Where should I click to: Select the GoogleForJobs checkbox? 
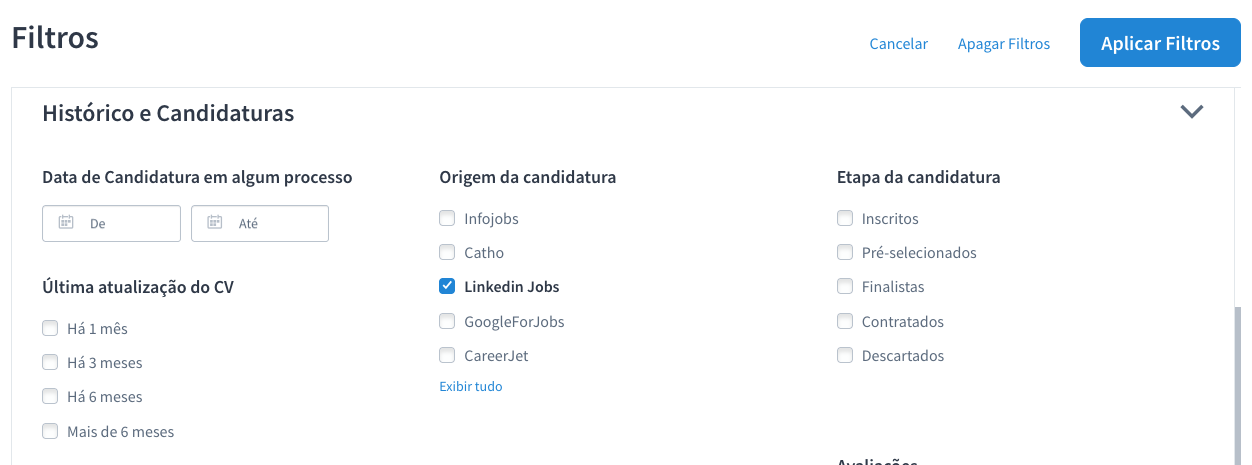447,322
